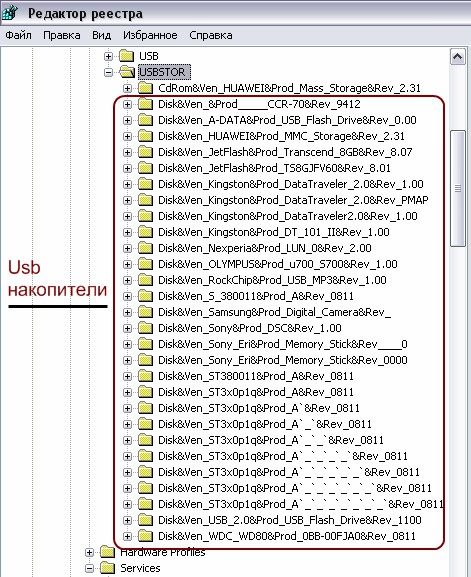Viewport: 471px width, 577px height.
Task: Click folder icon of JetFlash TS8GJFV60
Action: (146, 168)
